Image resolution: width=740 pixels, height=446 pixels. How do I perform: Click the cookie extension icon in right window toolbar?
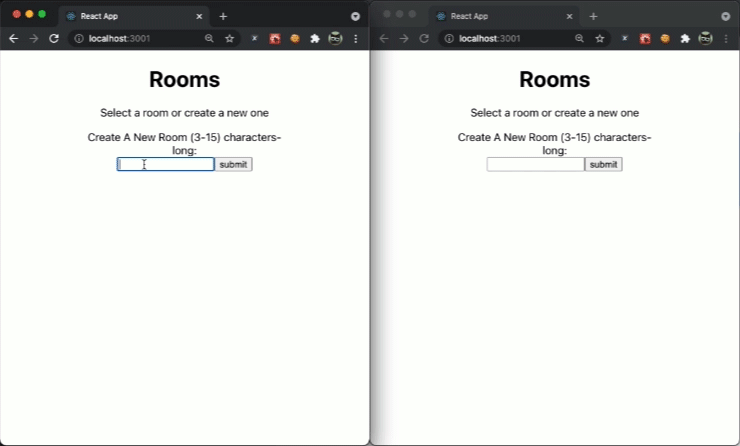(x=665, y=39)
